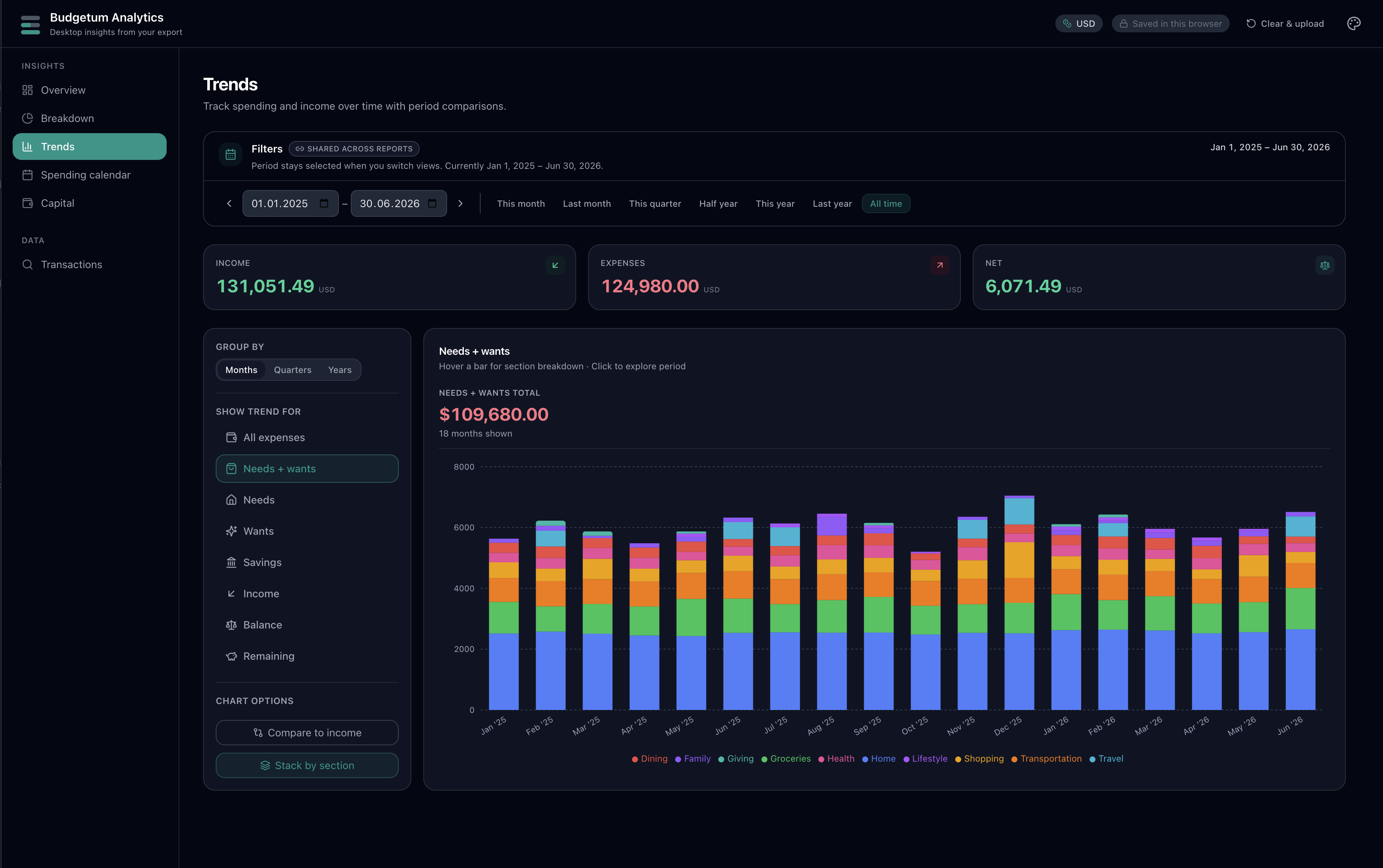This screenshot has height=868, width=1383.
Task: Click the Home legend label
Action: (x=883, y=759)
